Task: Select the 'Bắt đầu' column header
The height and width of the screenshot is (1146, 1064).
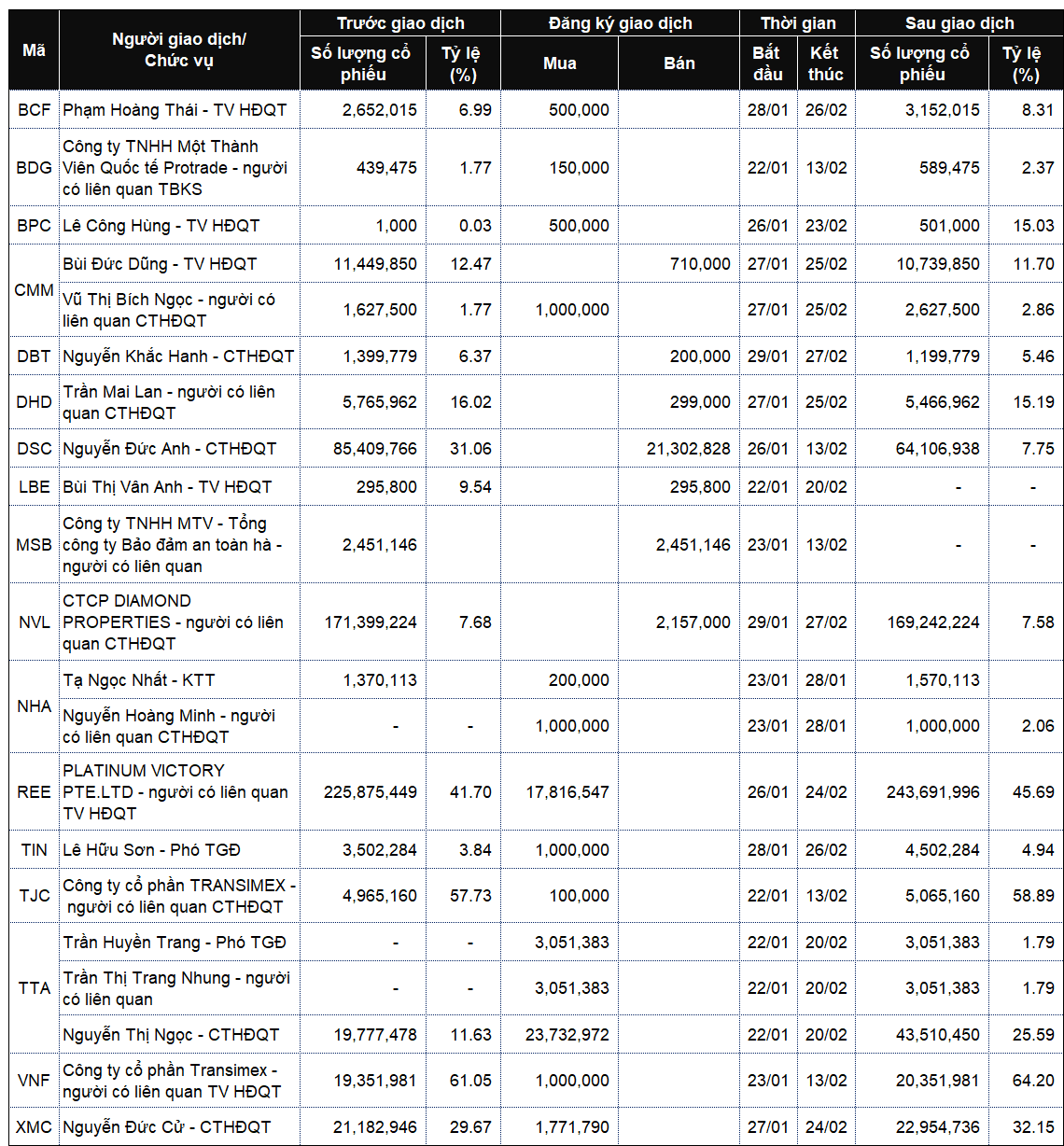Action: click(x=767, y=63)
